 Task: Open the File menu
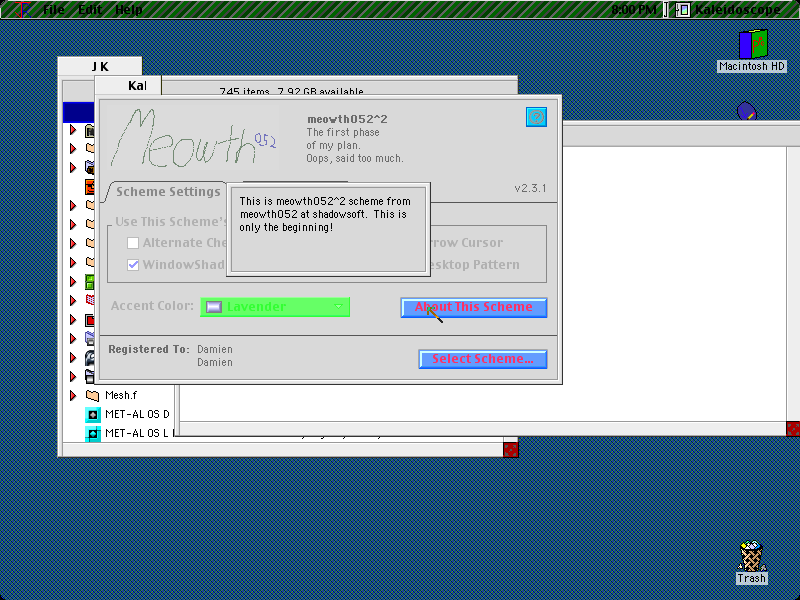coord(54,10)
